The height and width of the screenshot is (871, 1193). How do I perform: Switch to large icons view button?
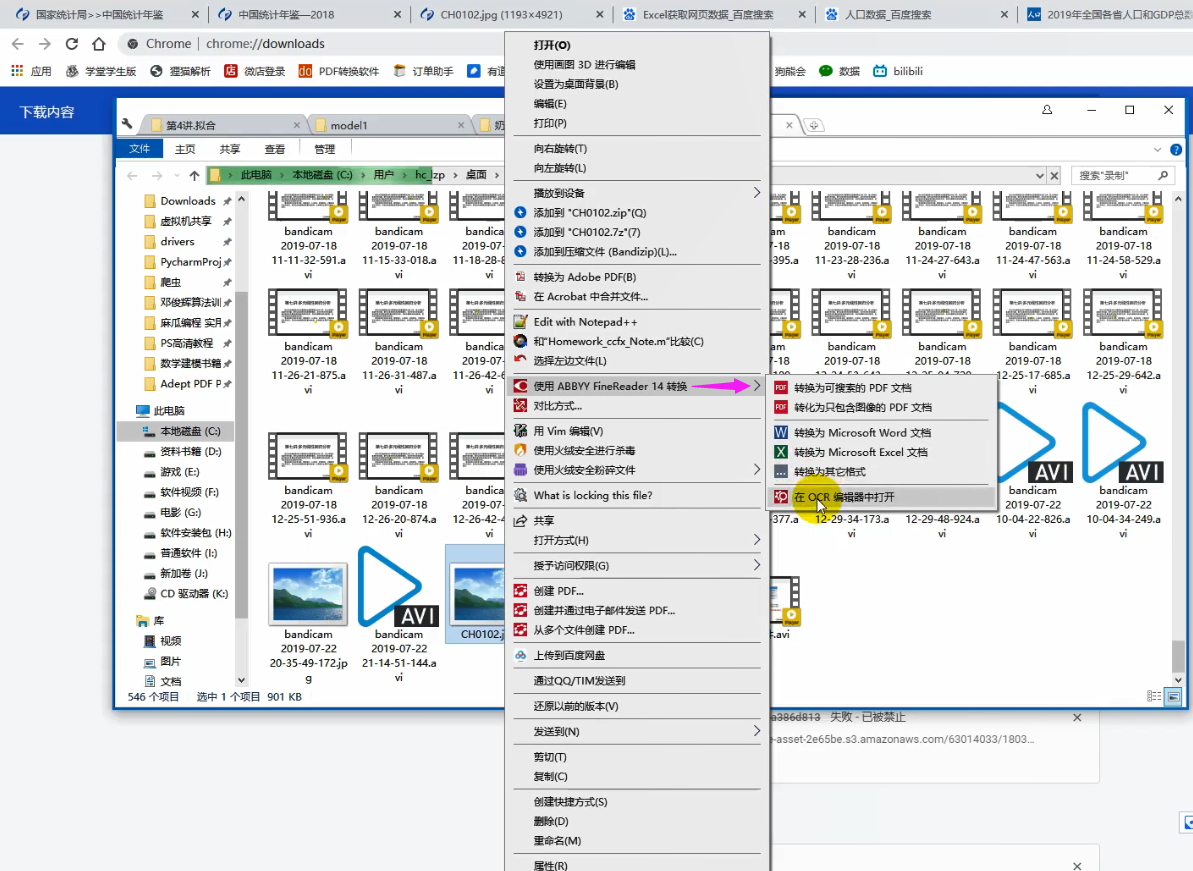pyautogui.click(x=1173, y=696)
